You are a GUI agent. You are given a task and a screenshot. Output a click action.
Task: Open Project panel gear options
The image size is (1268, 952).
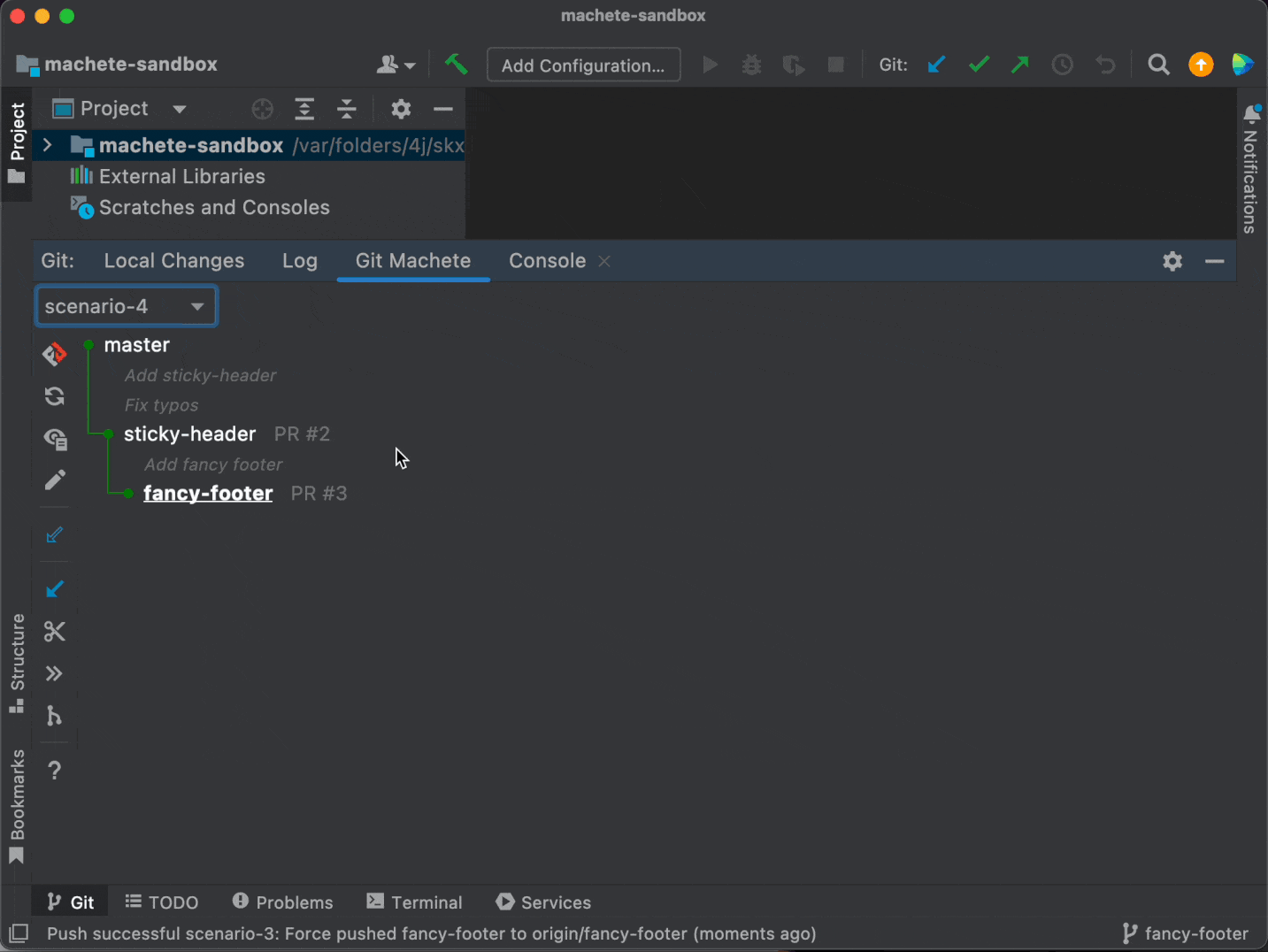click(x=401, y=109)
